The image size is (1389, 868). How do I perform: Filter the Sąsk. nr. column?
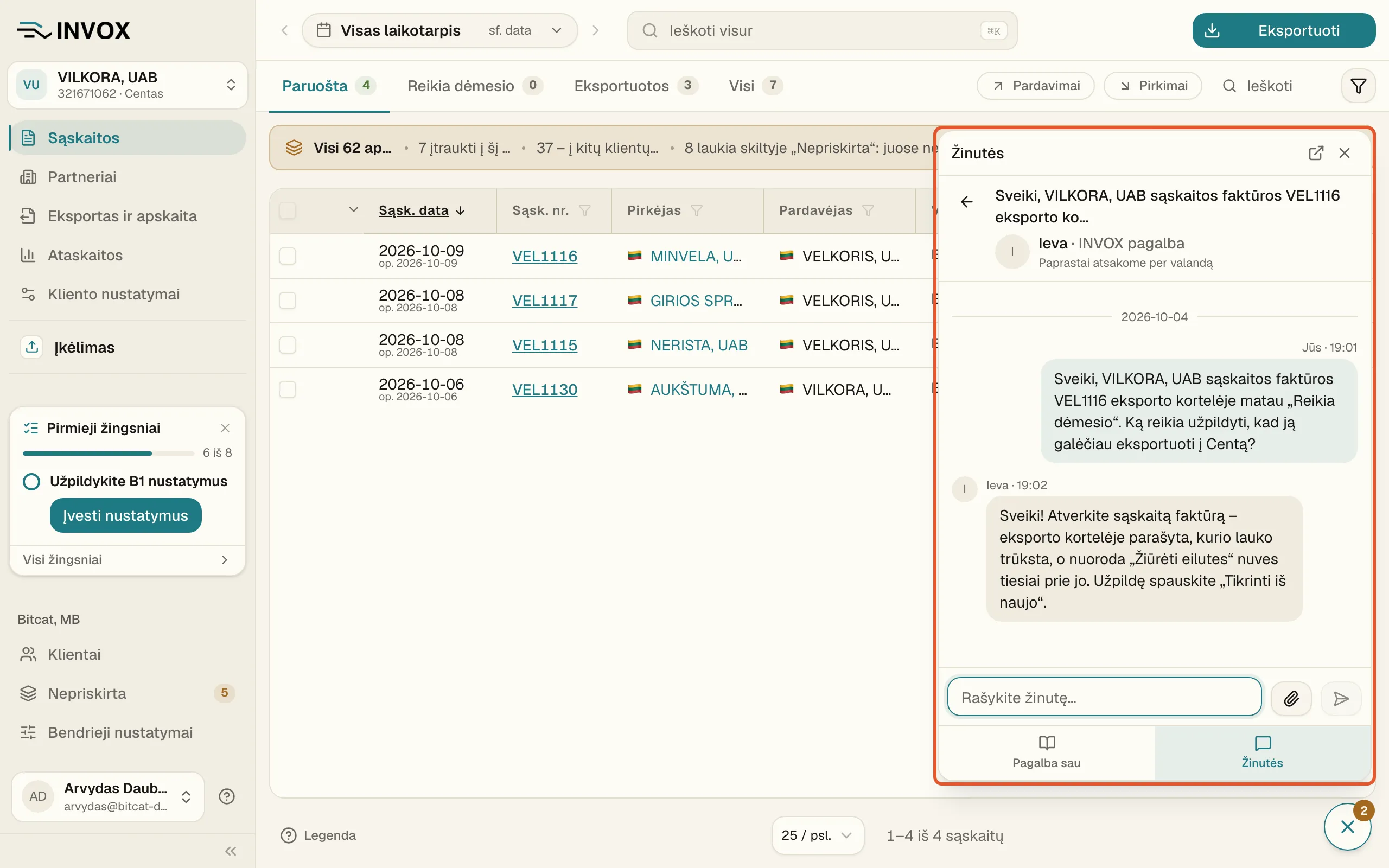[584, 210]
